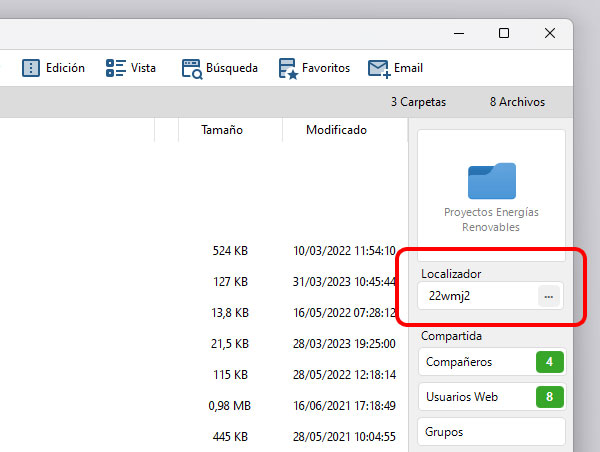Sort by the Tamaño column header
Image resolution: width=600 pixels, height=452 pixels.
pos(222,130)
